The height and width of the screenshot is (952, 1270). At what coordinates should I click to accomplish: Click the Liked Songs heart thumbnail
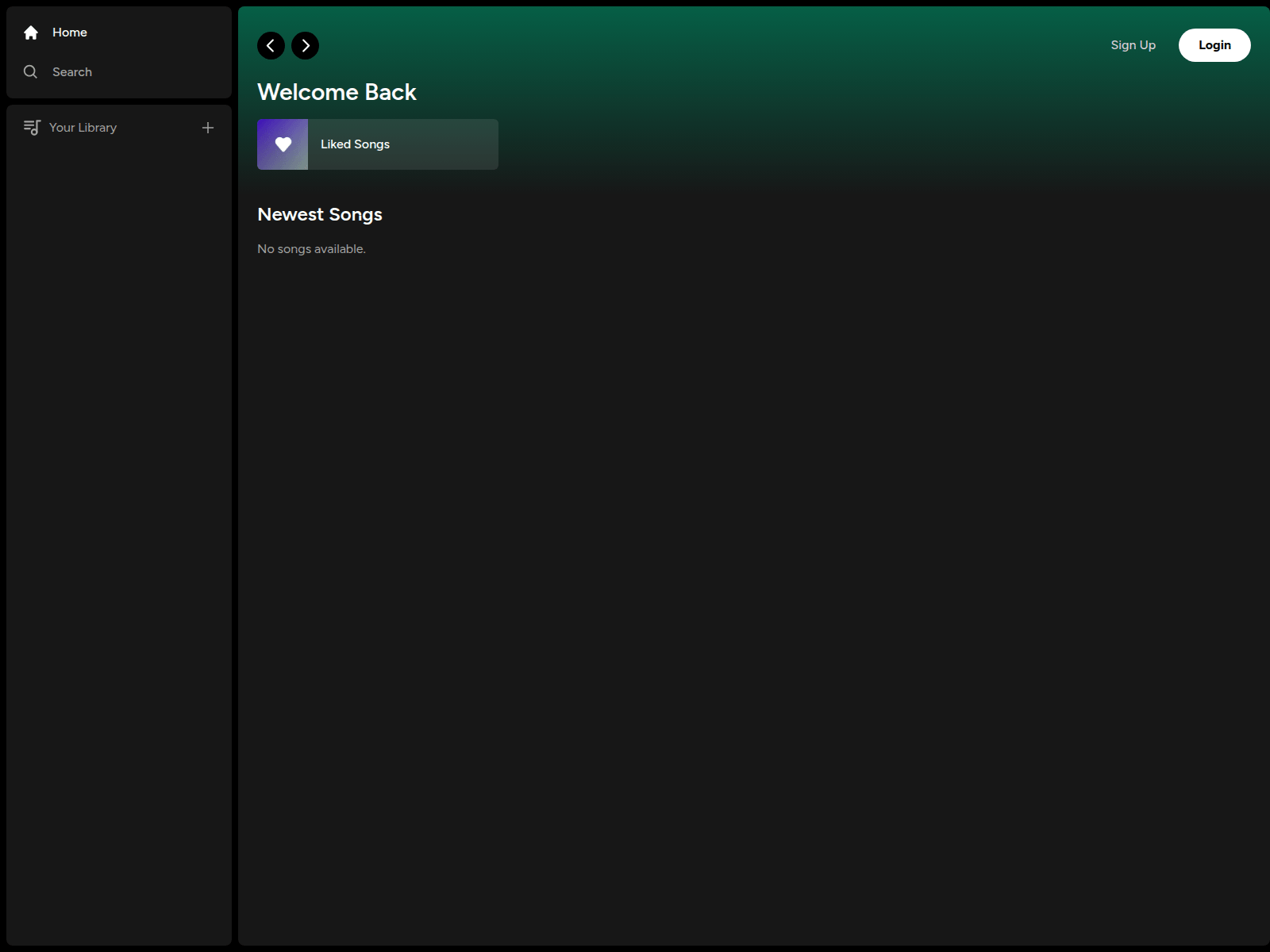(x=283, y=144)
